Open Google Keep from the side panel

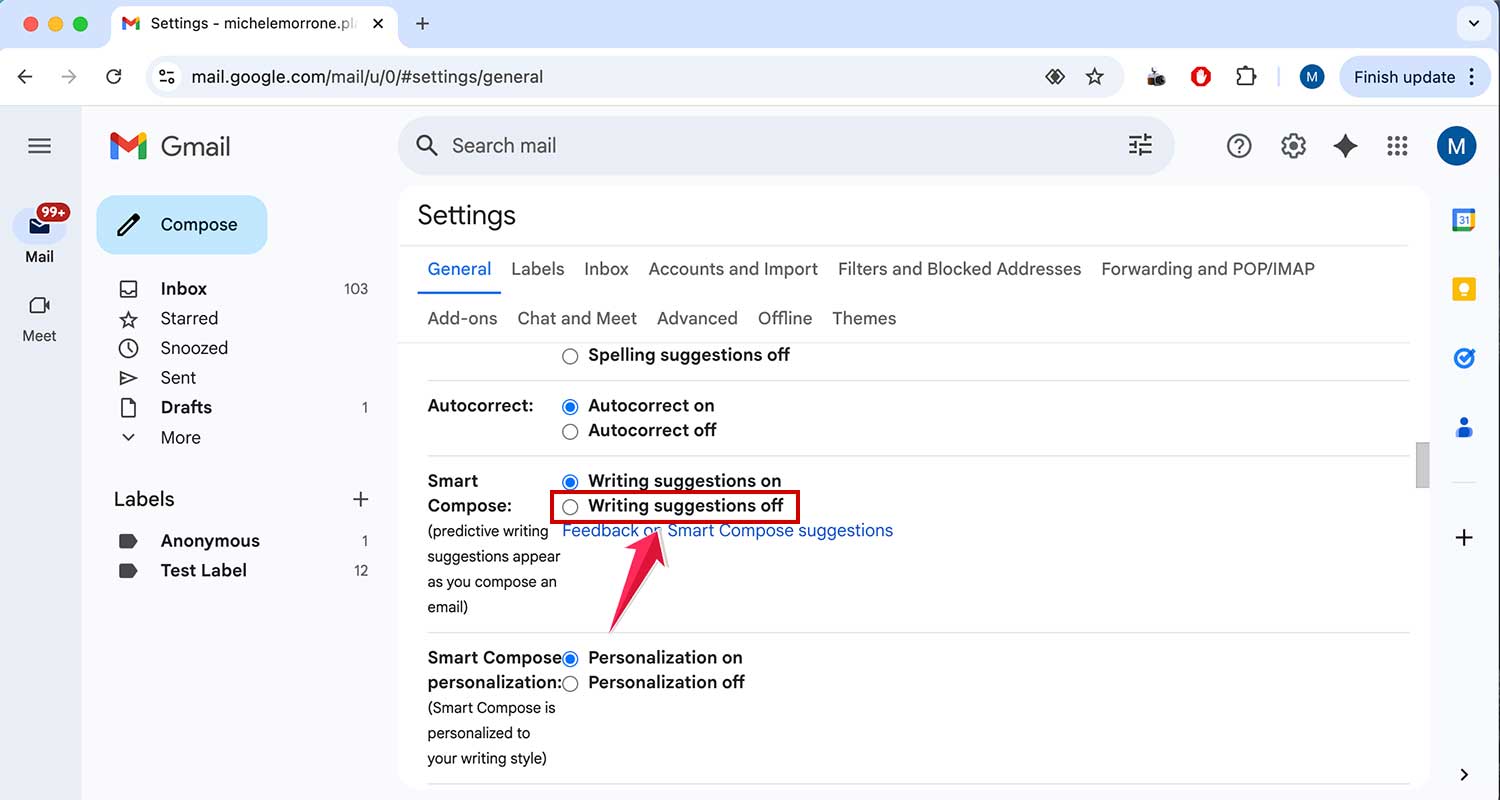click(1464, 288)
